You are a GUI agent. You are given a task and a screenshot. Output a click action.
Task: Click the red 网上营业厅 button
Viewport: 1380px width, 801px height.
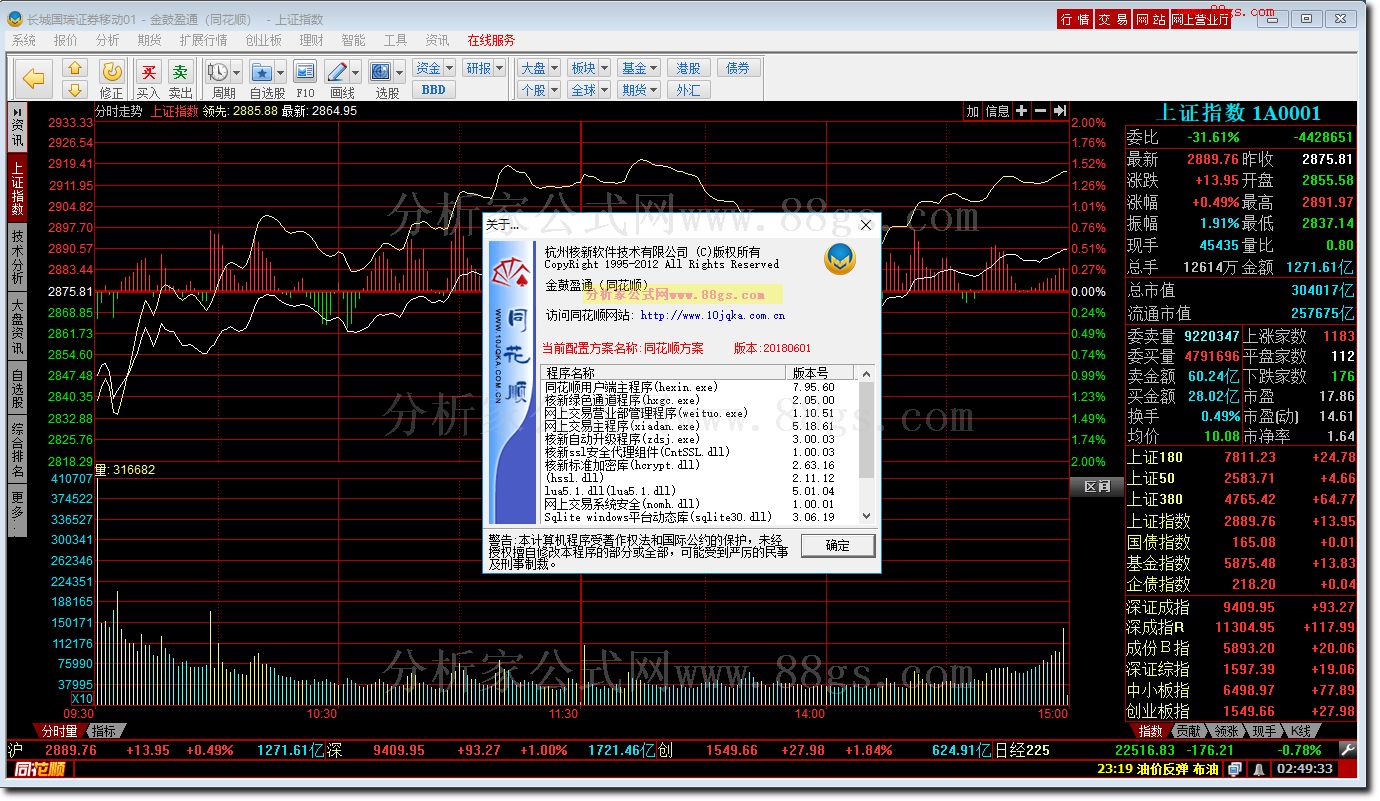[x=1200, y=19]
